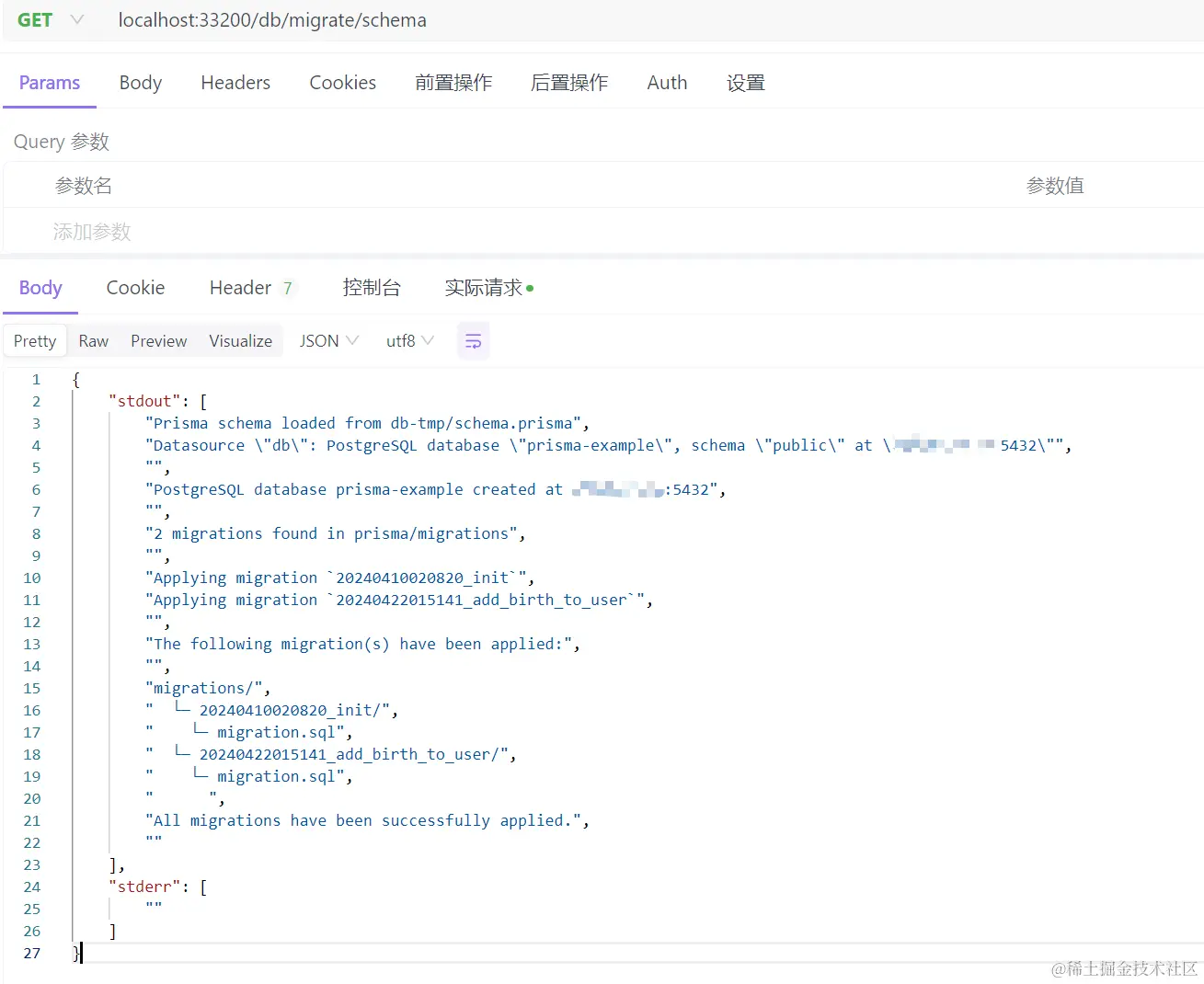Click line number 27 in gutter
The height and width of the screenshot is (984, 1204).
[32, 954]
